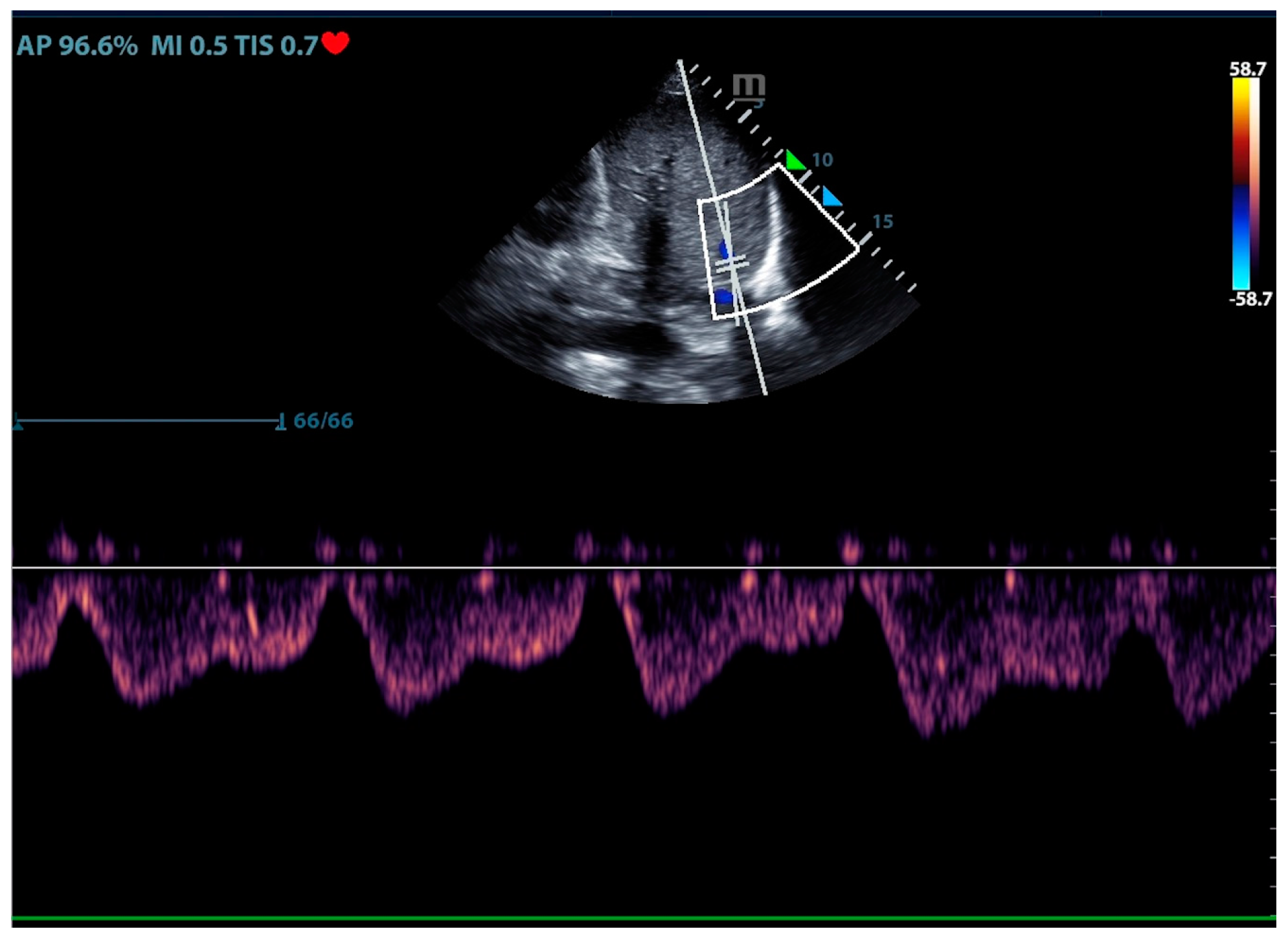Click the red heart rate icon
The height and width of the screenshot is (940, 1288).
click(335, 43)
